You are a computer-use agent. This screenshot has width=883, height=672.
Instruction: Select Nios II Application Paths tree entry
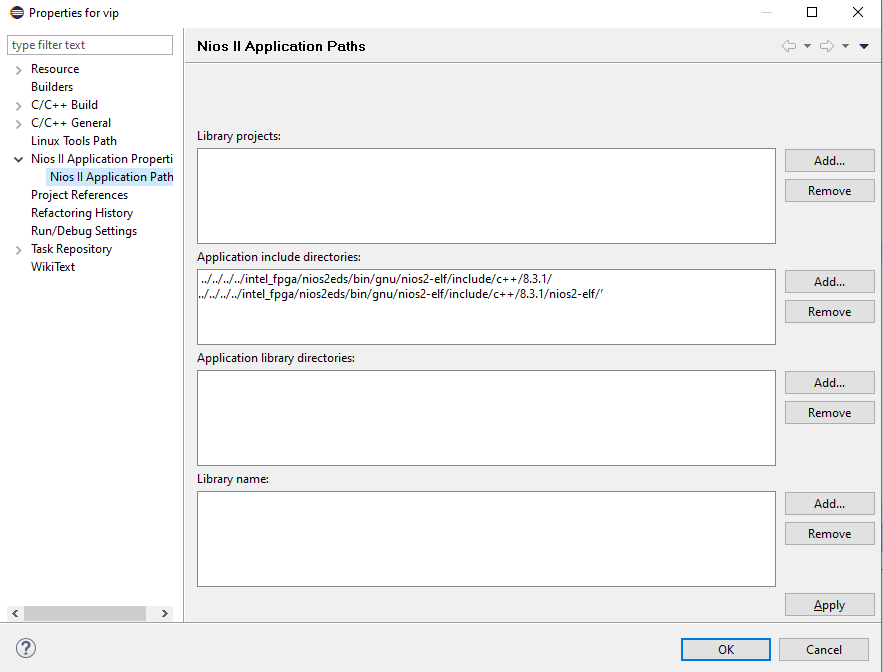coord(111,177)
